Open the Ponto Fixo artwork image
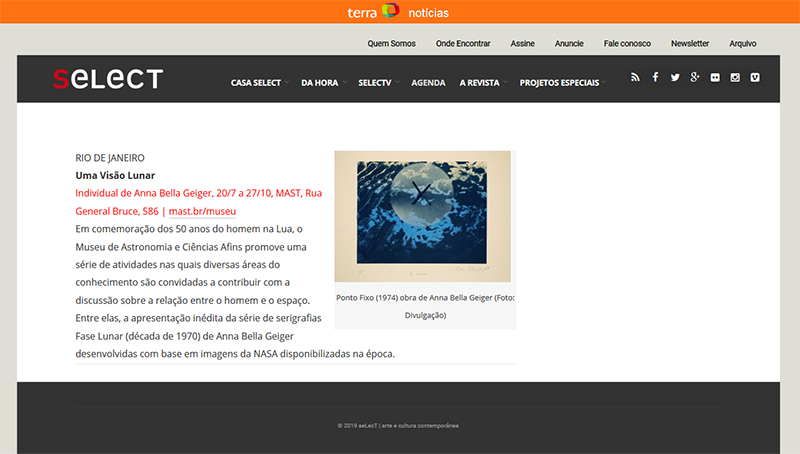 422,216
